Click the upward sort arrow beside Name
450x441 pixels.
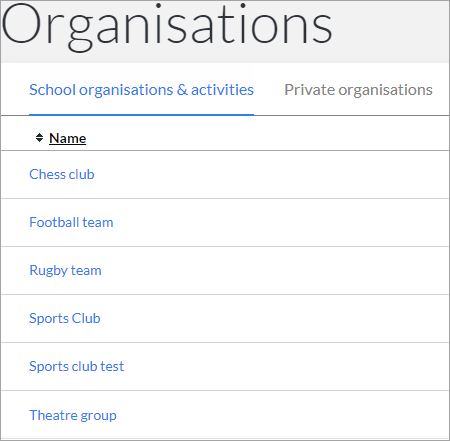click(x=39, y=135)
